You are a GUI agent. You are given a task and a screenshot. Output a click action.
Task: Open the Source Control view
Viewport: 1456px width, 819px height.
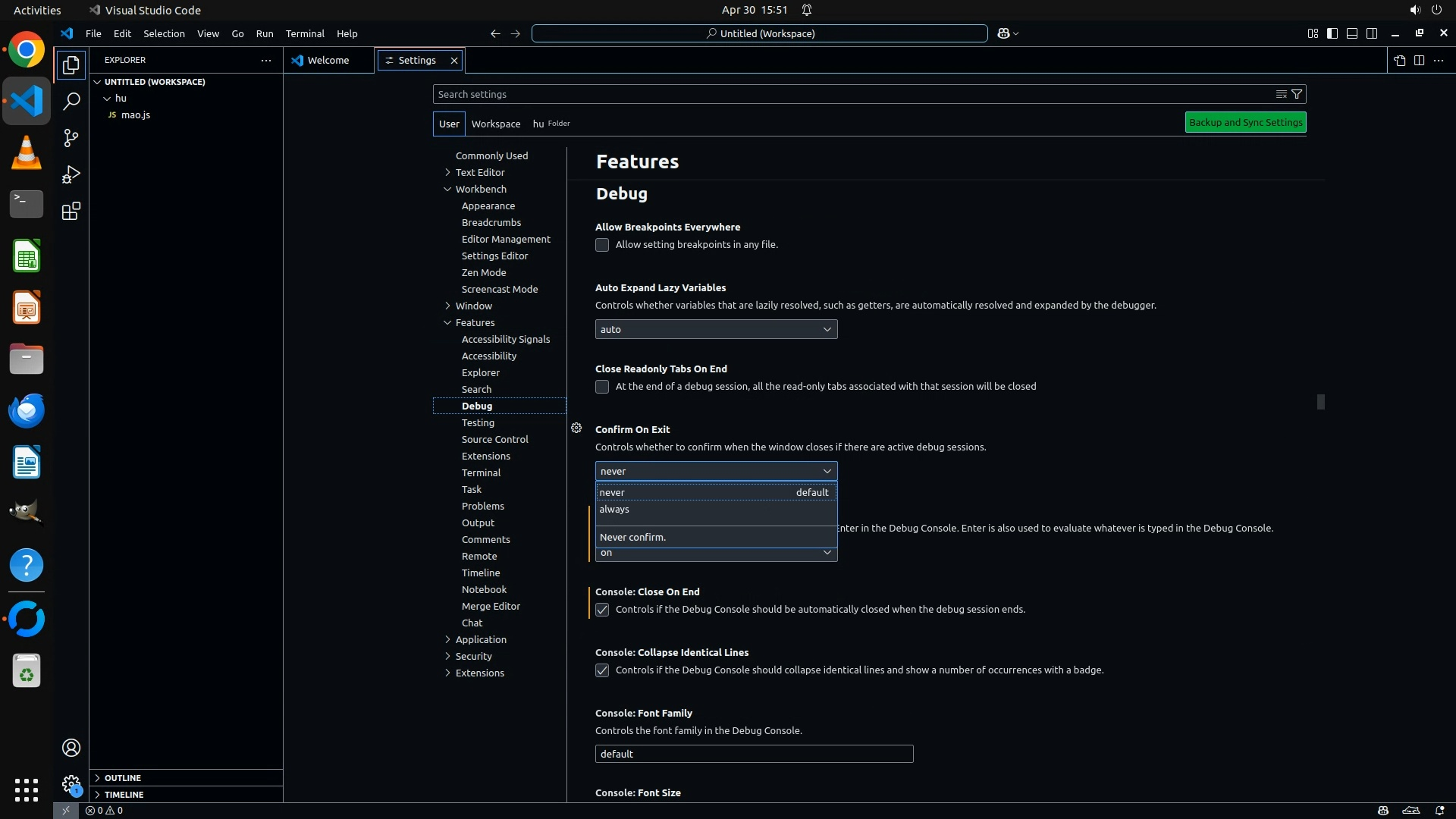point(71,138)
